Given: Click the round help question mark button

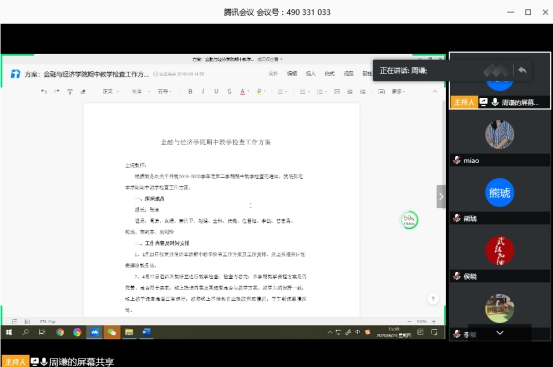Looking at the screenshot, I should click(433, 299).
